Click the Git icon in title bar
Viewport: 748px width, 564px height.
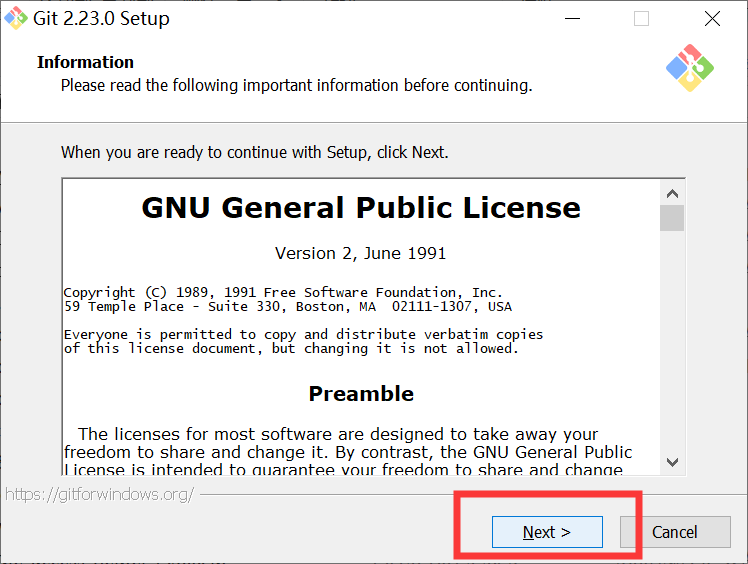pyautogui.click(x=16, y=18)
